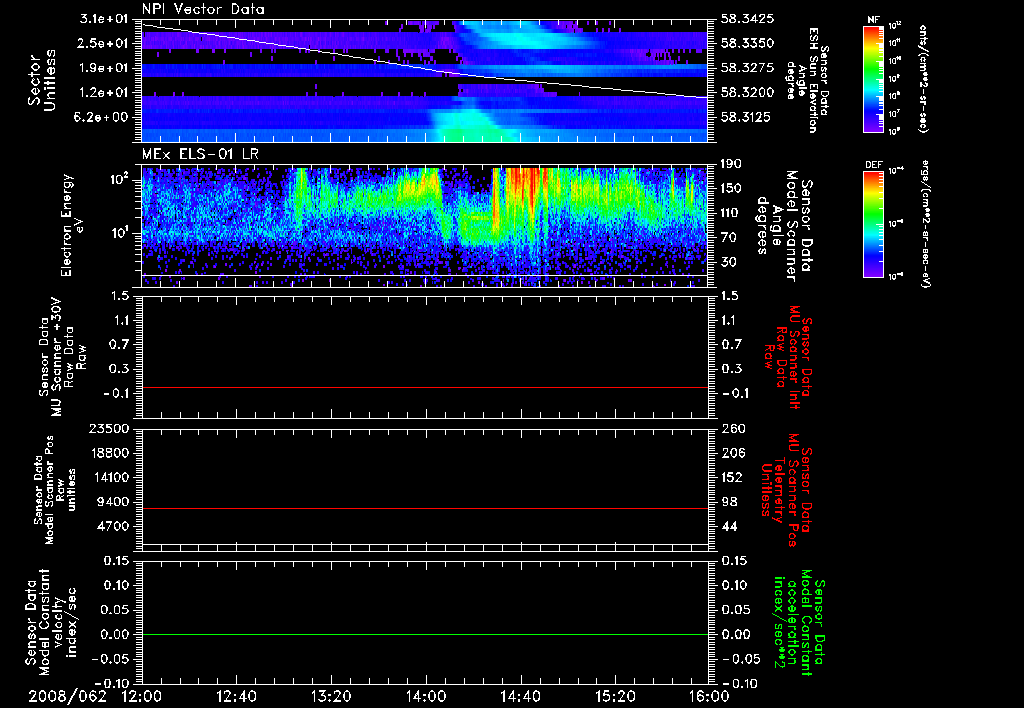1024x708 pixels.
Task: Select the 14:00 time axis label
Action: (x=425, y=696)
